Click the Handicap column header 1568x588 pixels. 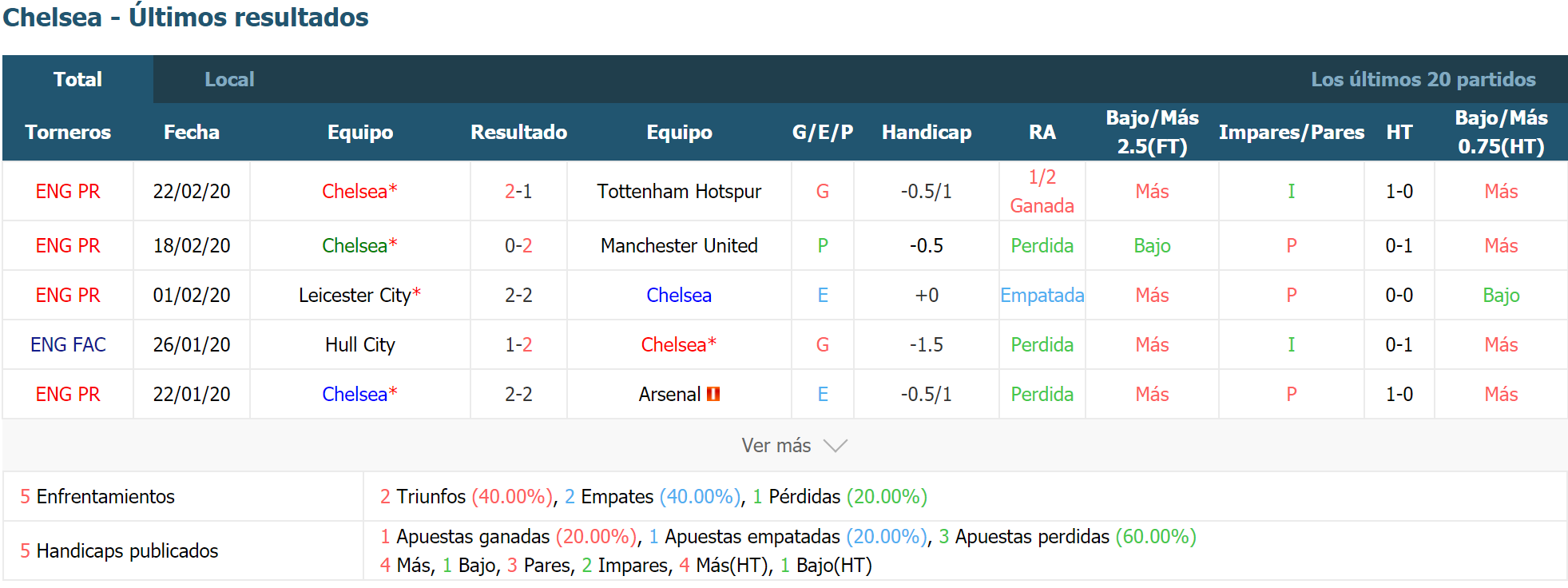pyautogui.click(x=927, y=132)
